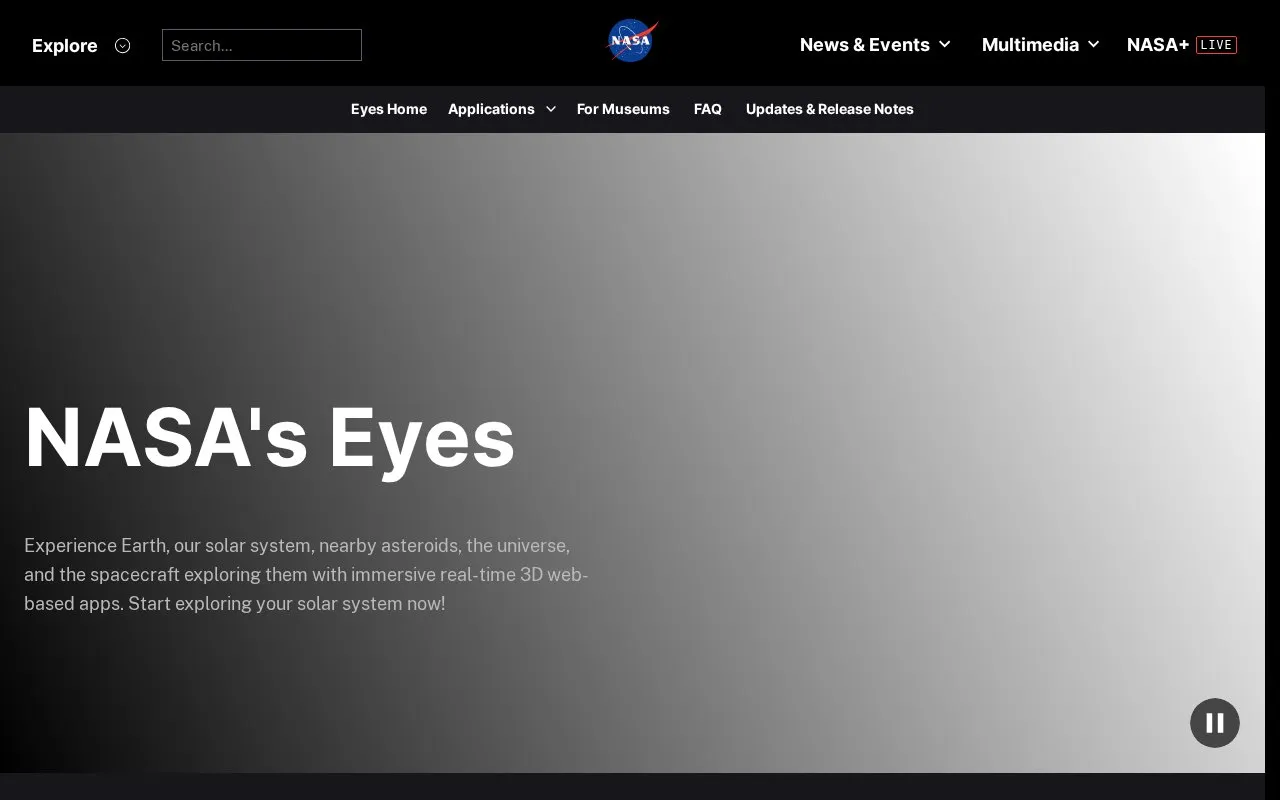
Task: Click the LIVE badge next to NASA+
Action: tap(1216, 44)
